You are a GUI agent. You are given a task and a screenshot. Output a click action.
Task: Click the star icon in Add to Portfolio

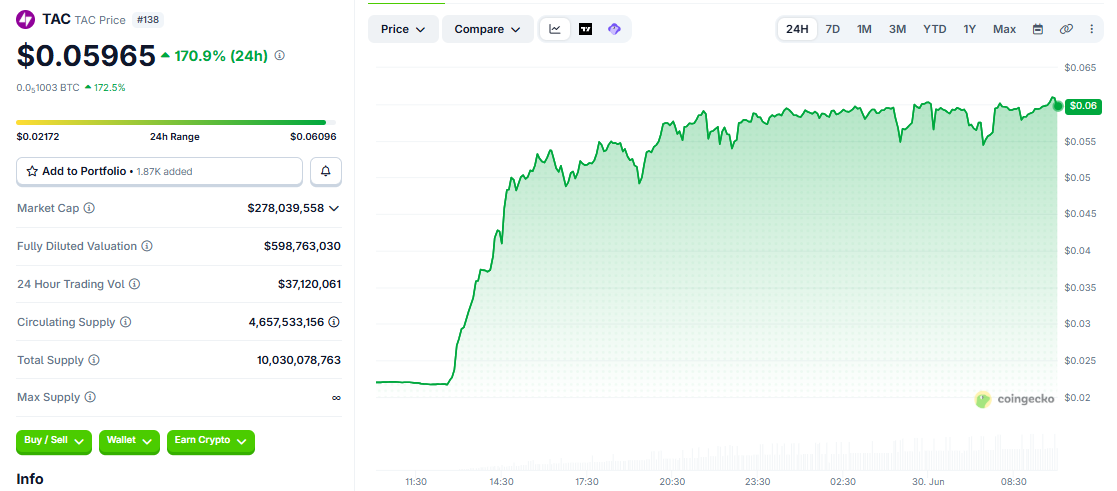pos(32,171)
